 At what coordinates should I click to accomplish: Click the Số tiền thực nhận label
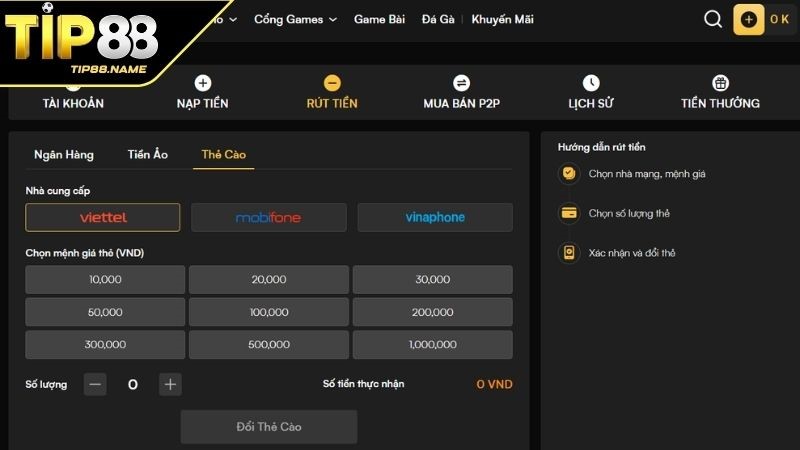pos(363,384)
